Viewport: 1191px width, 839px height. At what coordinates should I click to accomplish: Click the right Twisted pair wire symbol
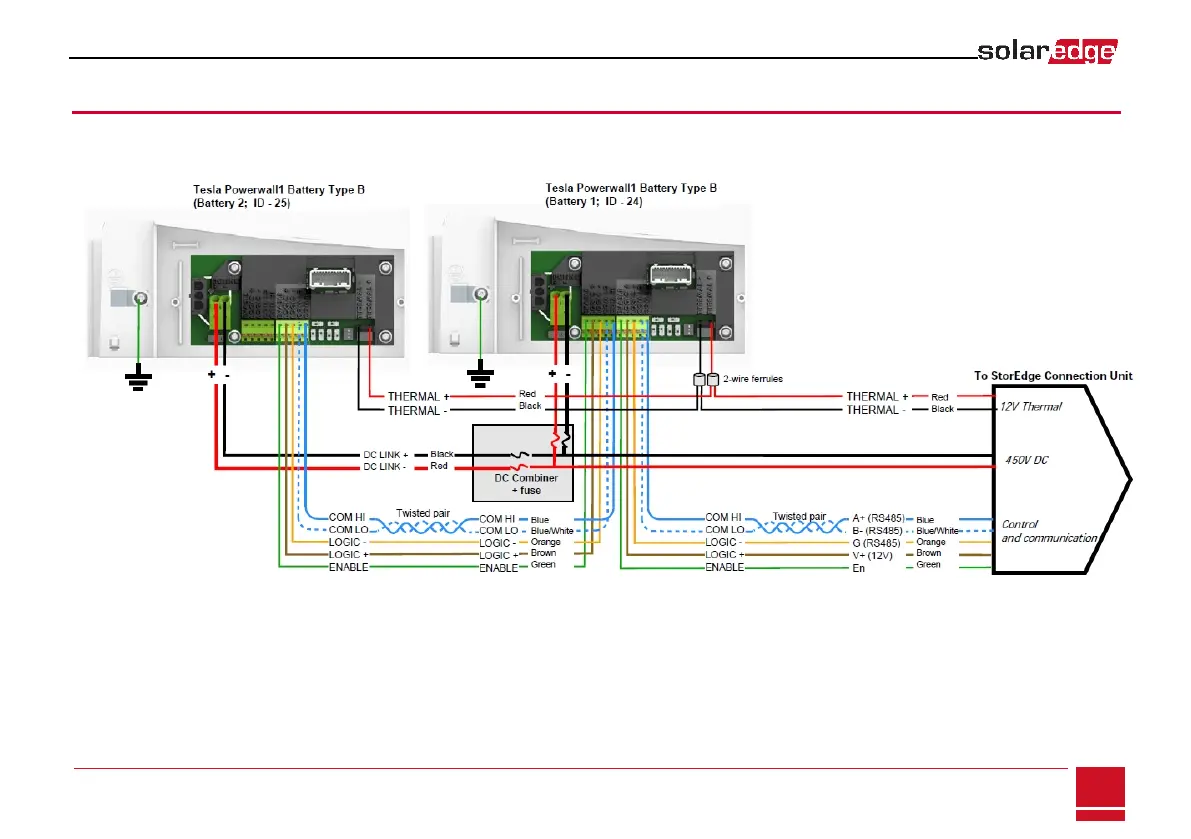tap(799, 526)
